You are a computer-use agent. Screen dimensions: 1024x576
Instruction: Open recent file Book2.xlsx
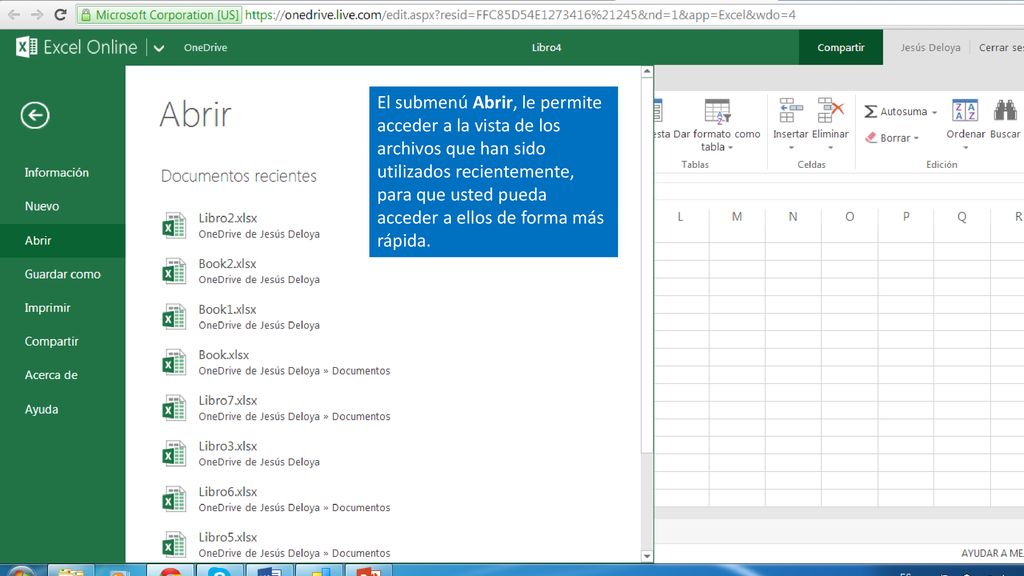pyautogui.click(x=227, y=264)
